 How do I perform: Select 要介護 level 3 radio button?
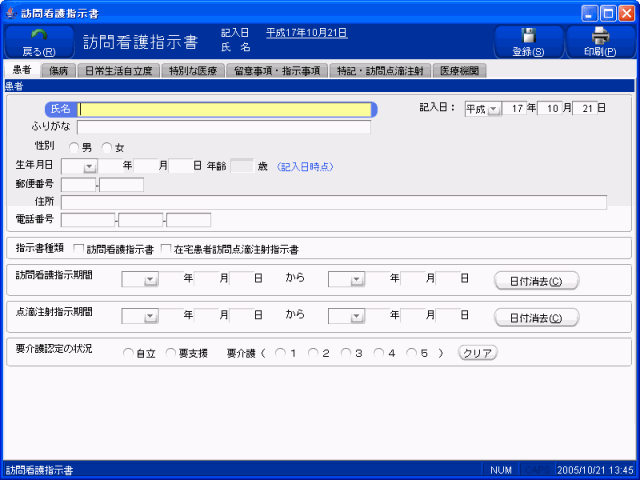(x=346, y=353)
